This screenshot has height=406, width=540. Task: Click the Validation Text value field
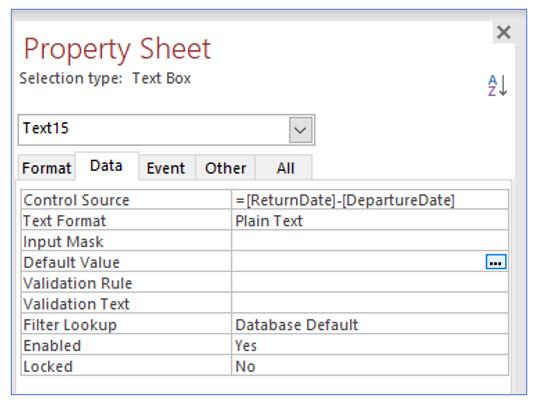click(x=370, y=304)
